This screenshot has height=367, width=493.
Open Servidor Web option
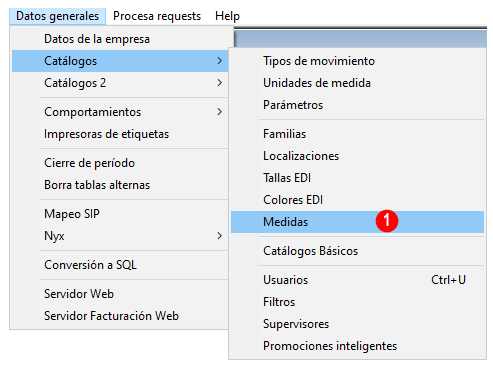[120, 294]
